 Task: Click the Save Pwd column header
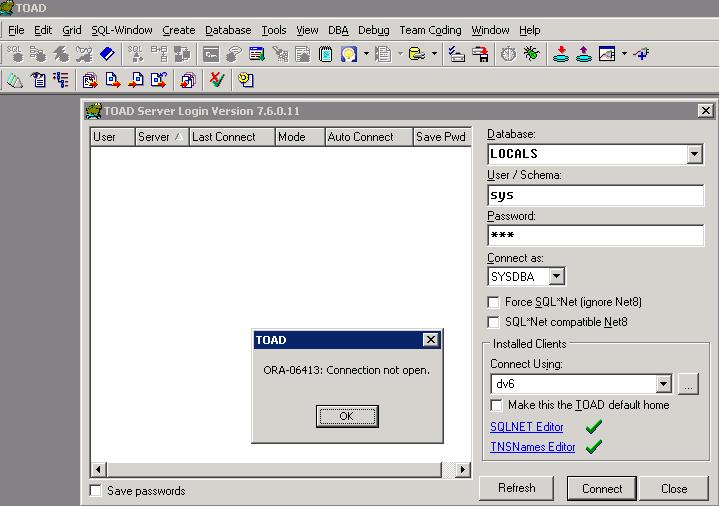(442, 137)
